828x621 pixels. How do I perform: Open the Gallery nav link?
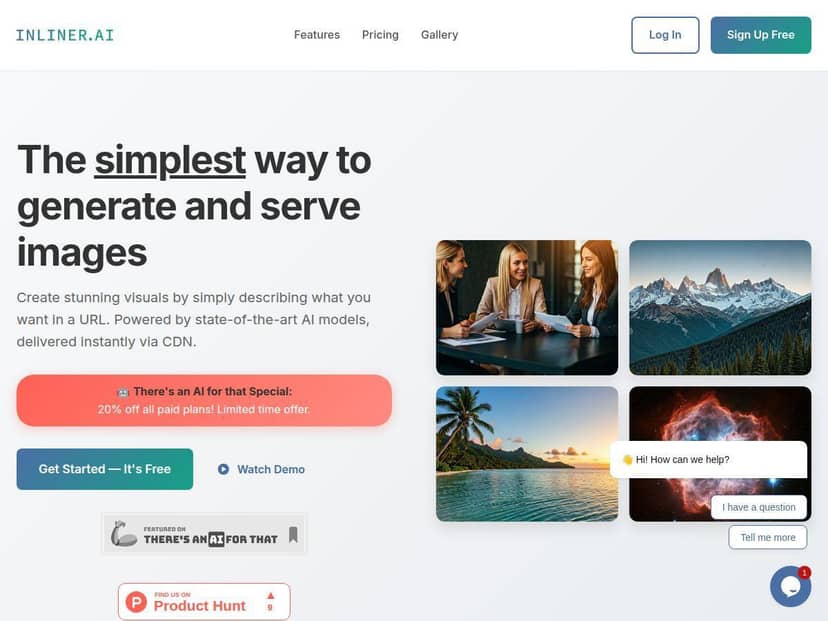(439, 35)
